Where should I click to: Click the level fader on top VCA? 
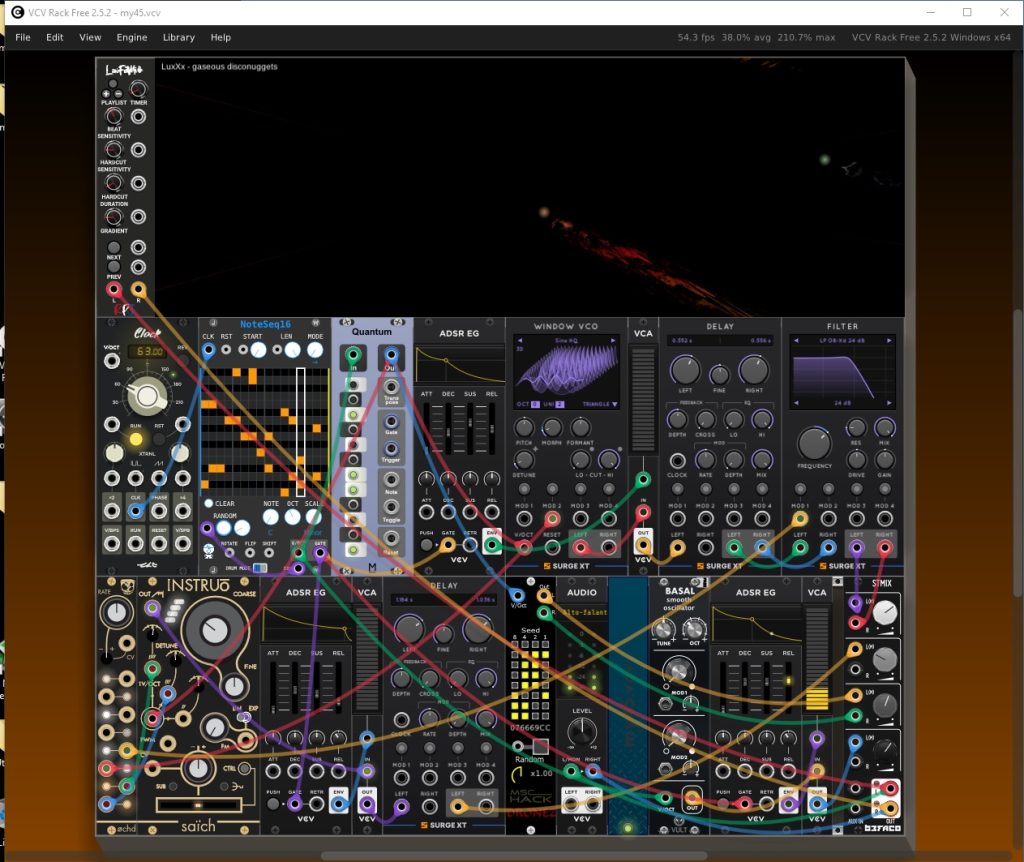pyautogui.click(x=643, y=398)
